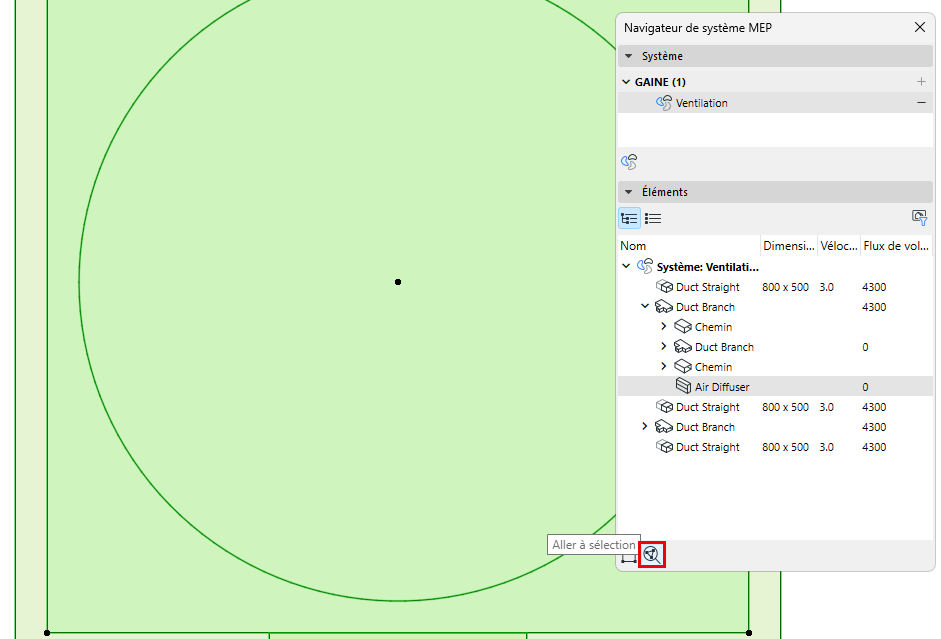The width and height of the screenshot is (941, 639).
Task: Collapse the Éléments section
Action: pyautogui.click(x=628, y=192)
